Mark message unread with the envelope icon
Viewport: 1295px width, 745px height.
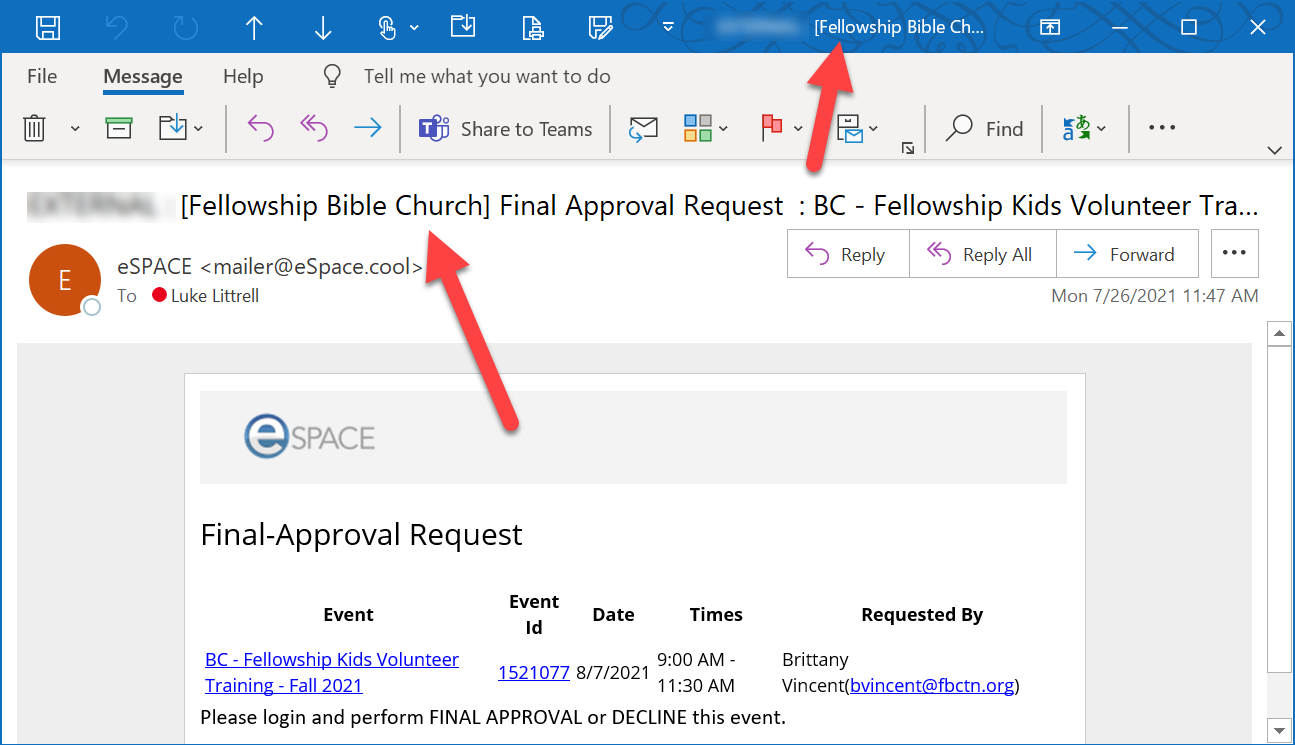(643, 128)
